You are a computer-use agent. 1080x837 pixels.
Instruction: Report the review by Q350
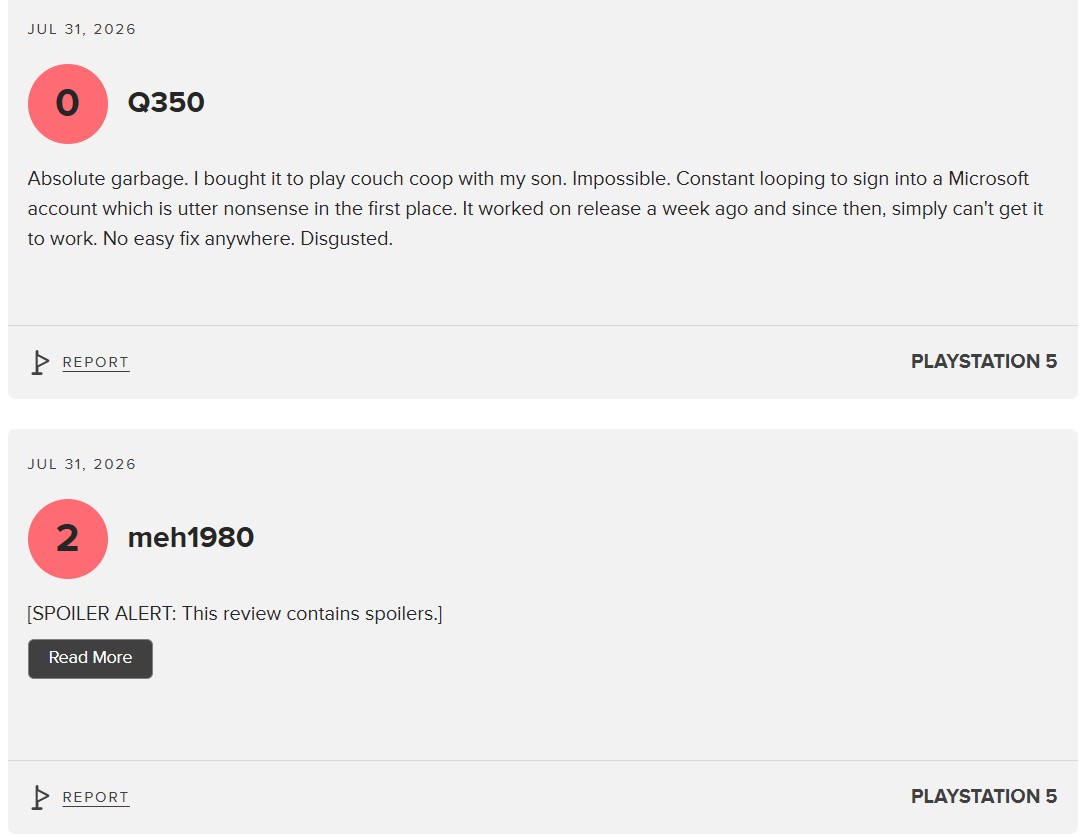pyautogui.click(x=96, y=362)
